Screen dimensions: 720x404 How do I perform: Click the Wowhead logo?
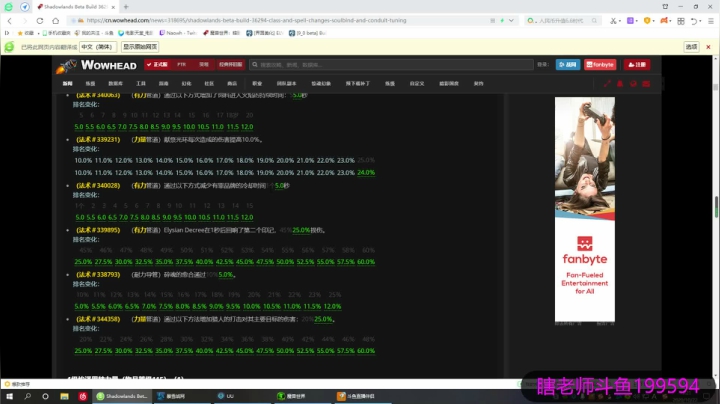click(96, 66)
